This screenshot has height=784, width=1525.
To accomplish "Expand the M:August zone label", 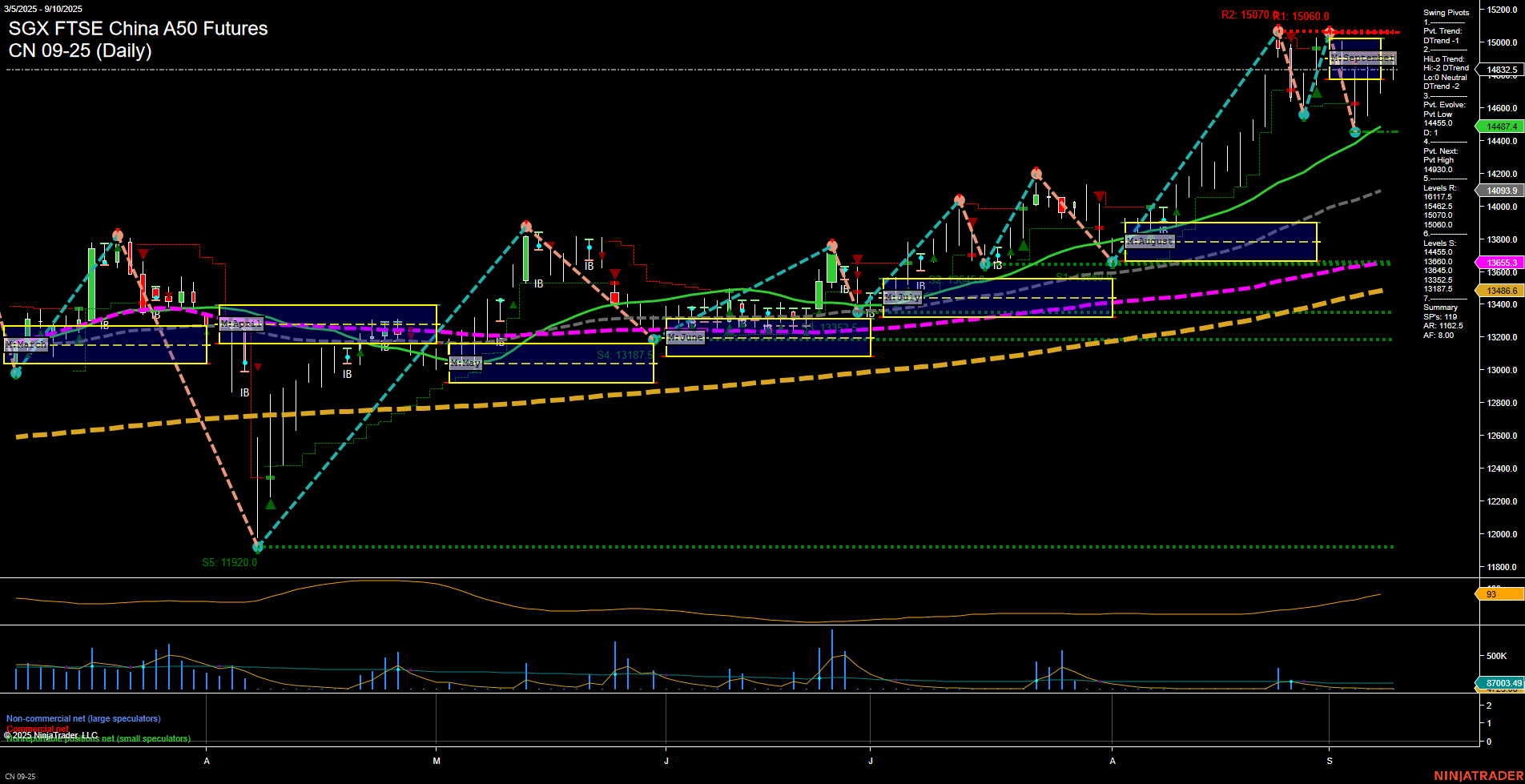I will point(1150,240).
